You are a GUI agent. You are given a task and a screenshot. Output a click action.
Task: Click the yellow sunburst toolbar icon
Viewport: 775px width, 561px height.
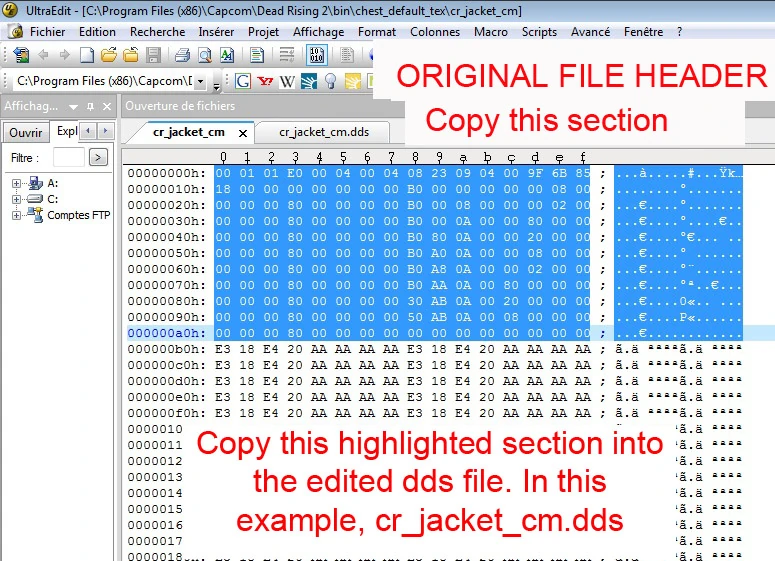[x=353, y=81]
